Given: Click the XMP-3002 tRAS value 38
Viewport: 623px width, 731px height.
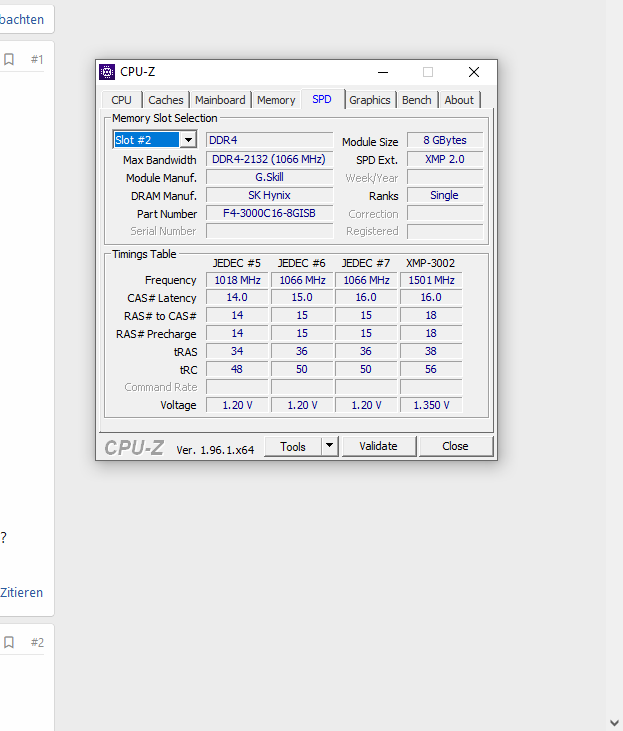Looking at the screenshot, I should point(431,351).
